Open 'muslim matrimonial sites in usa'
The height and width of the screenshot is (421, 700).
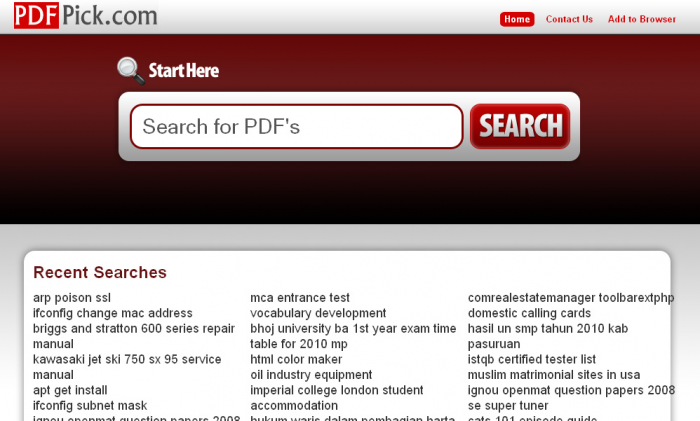[554, 375]
